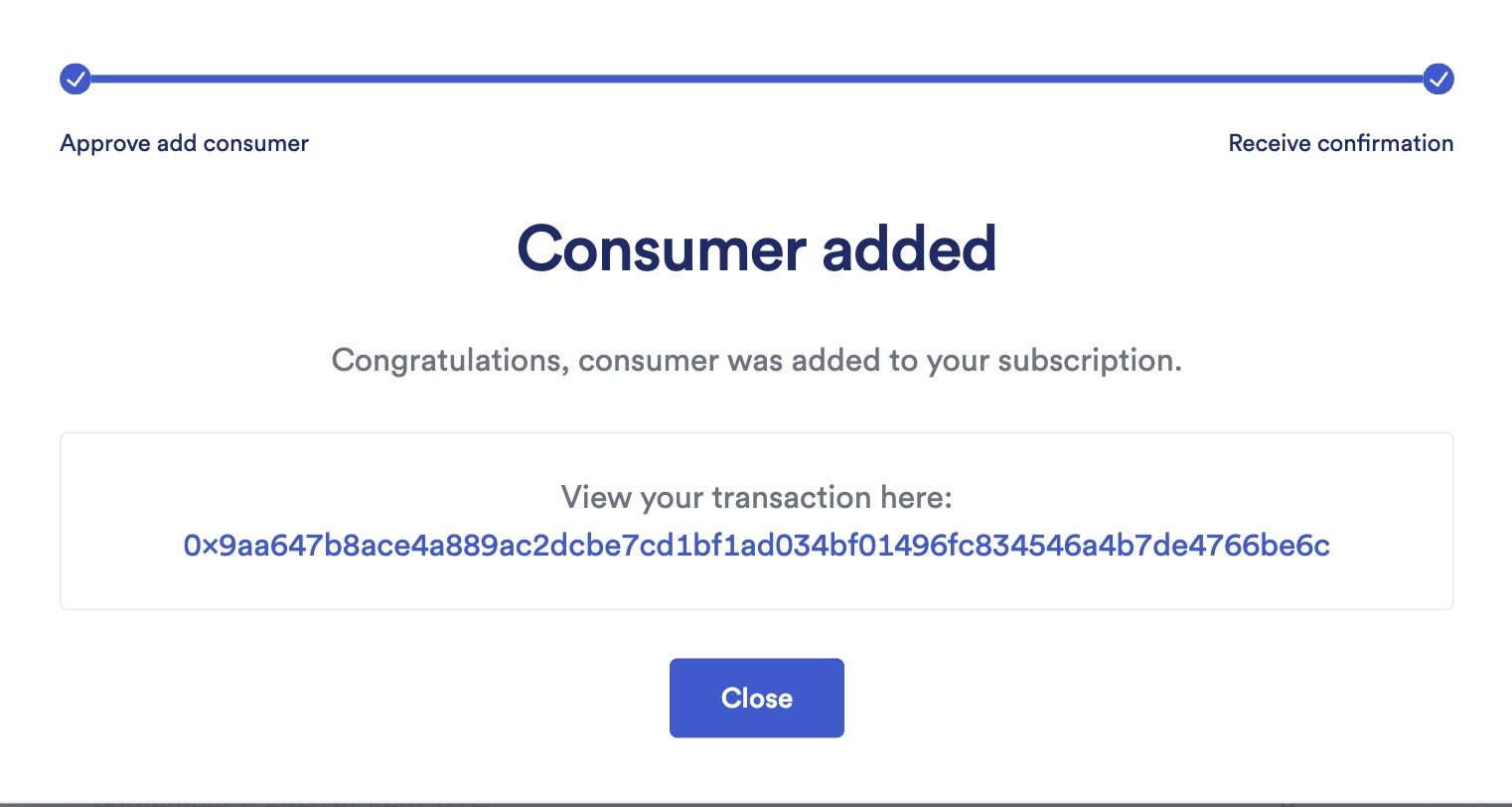Click the checkmark circle for Receive confirmation

pos(1437,79)
